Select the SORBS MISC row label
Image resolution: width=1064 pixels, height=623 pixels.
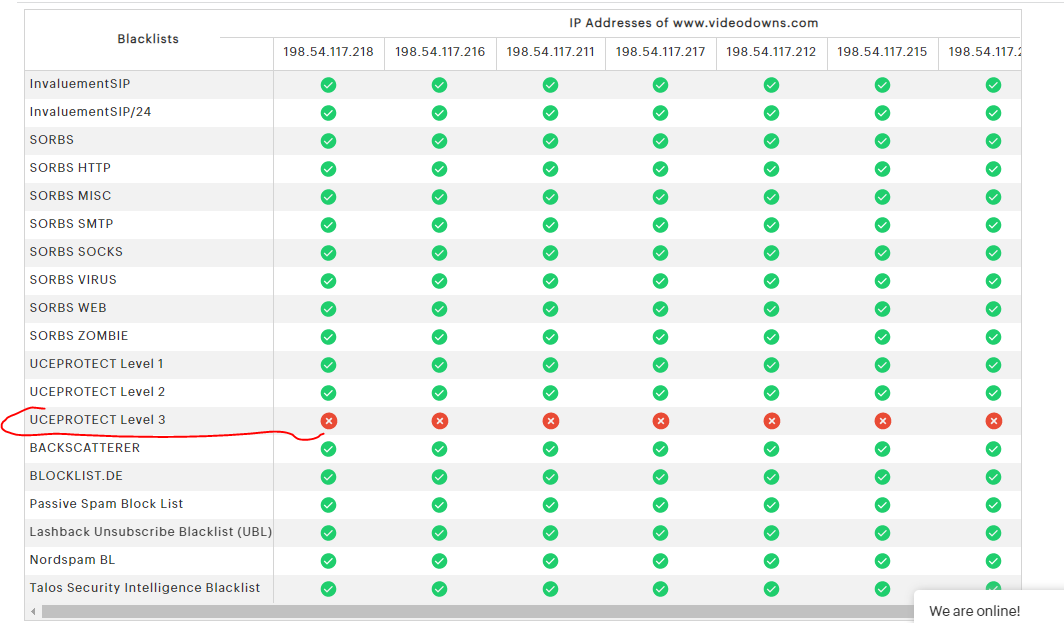click(x=71, y=195)
